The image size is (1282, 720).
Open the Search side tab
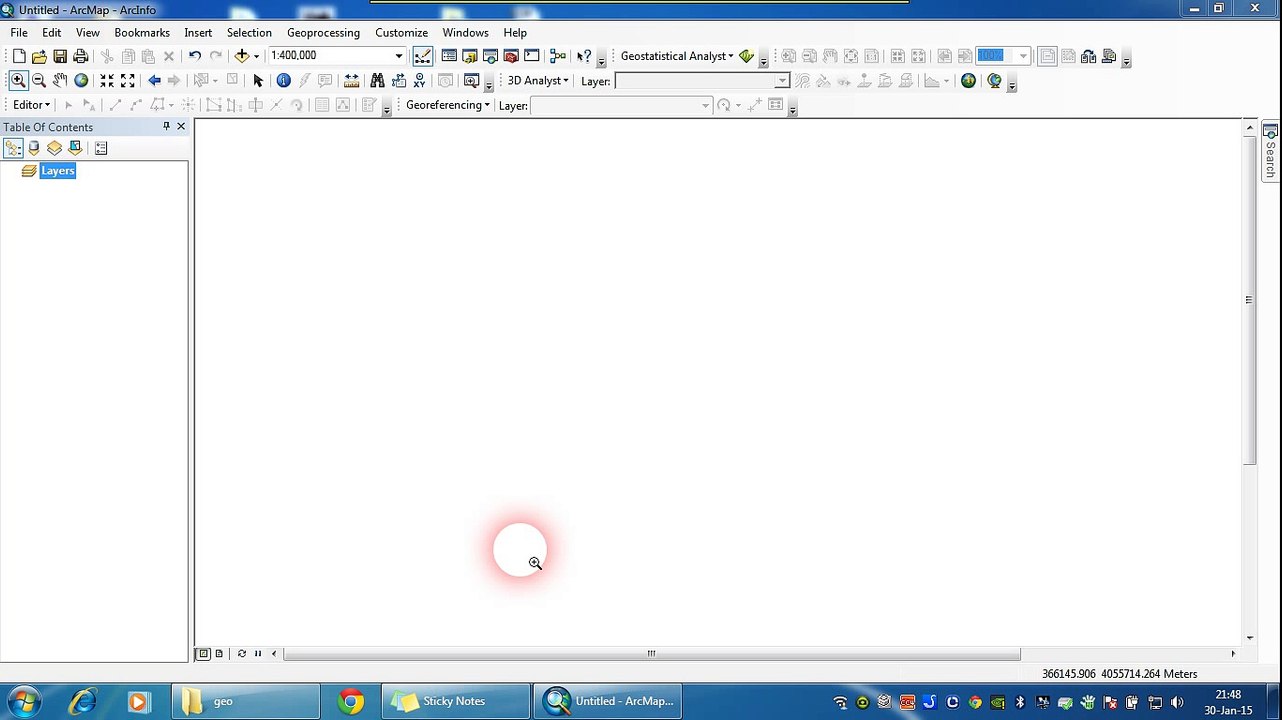click(1270, 151)
